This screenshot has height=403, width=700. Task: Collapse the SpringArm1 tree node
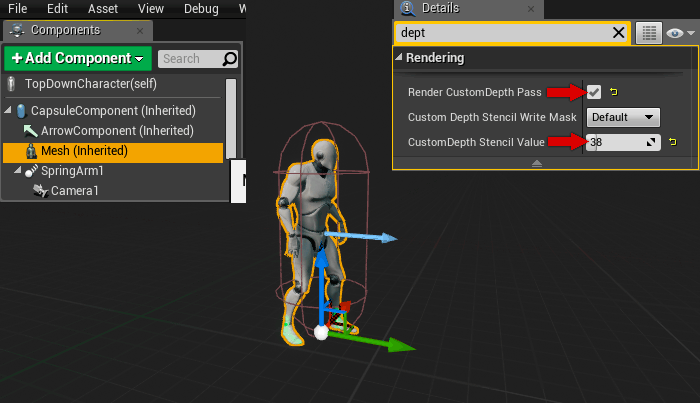point(17,170)
